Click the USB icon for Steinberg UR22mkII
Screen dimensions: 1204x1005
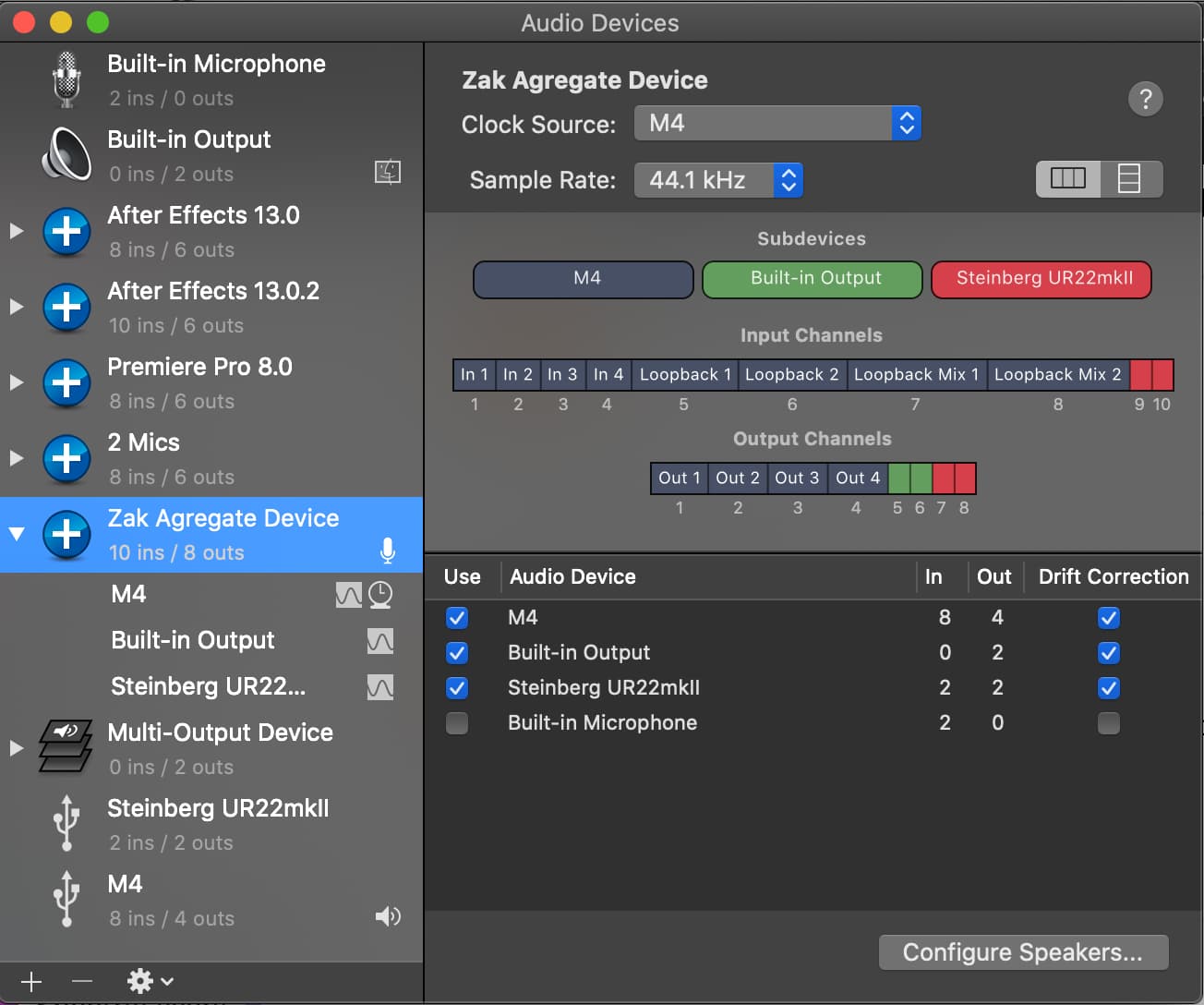click(x=66, y=822)
